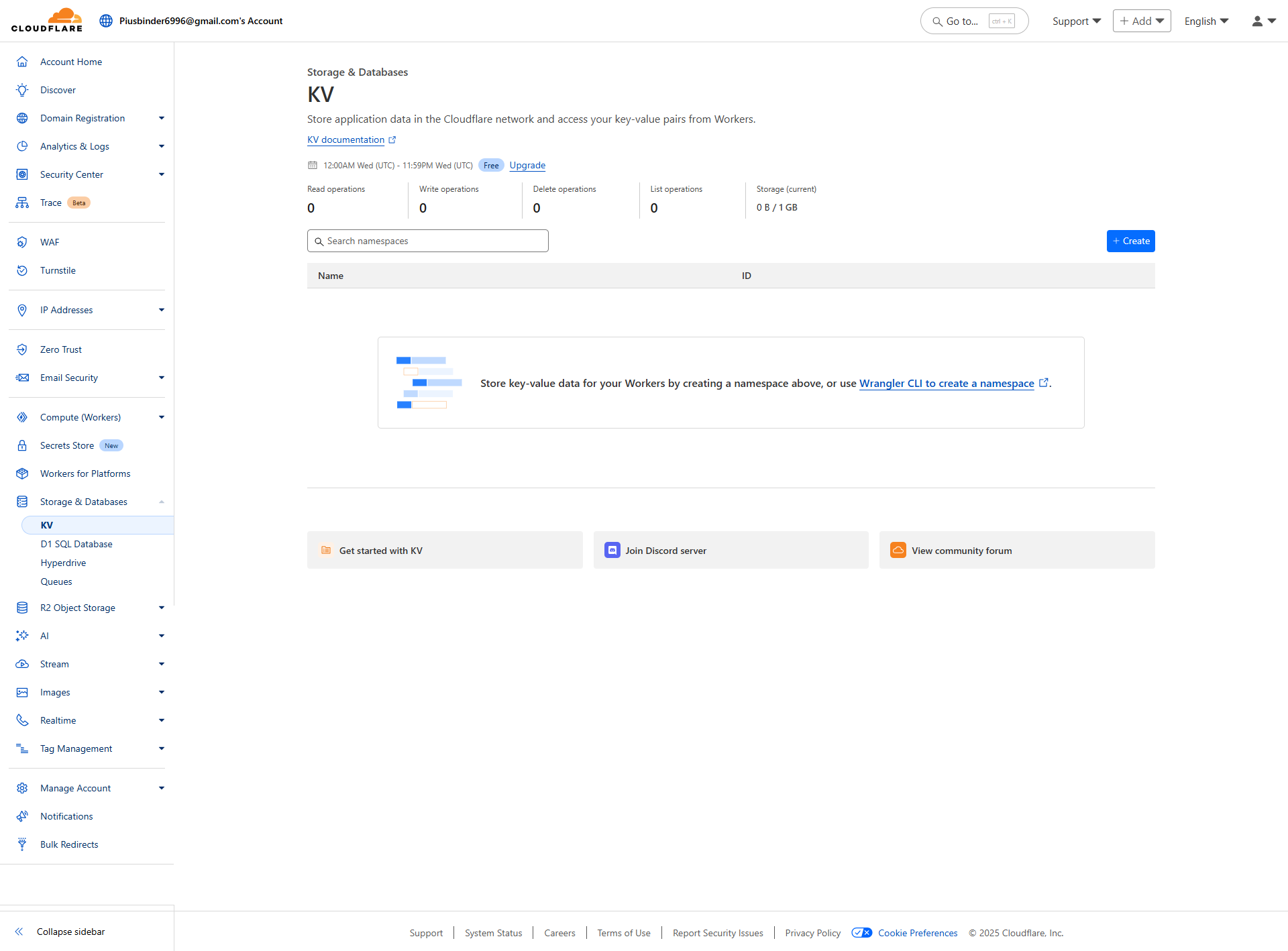Click the Email Security envelope icon
The height and width of the screenshot is (951, 1288).
coord(22,378)
